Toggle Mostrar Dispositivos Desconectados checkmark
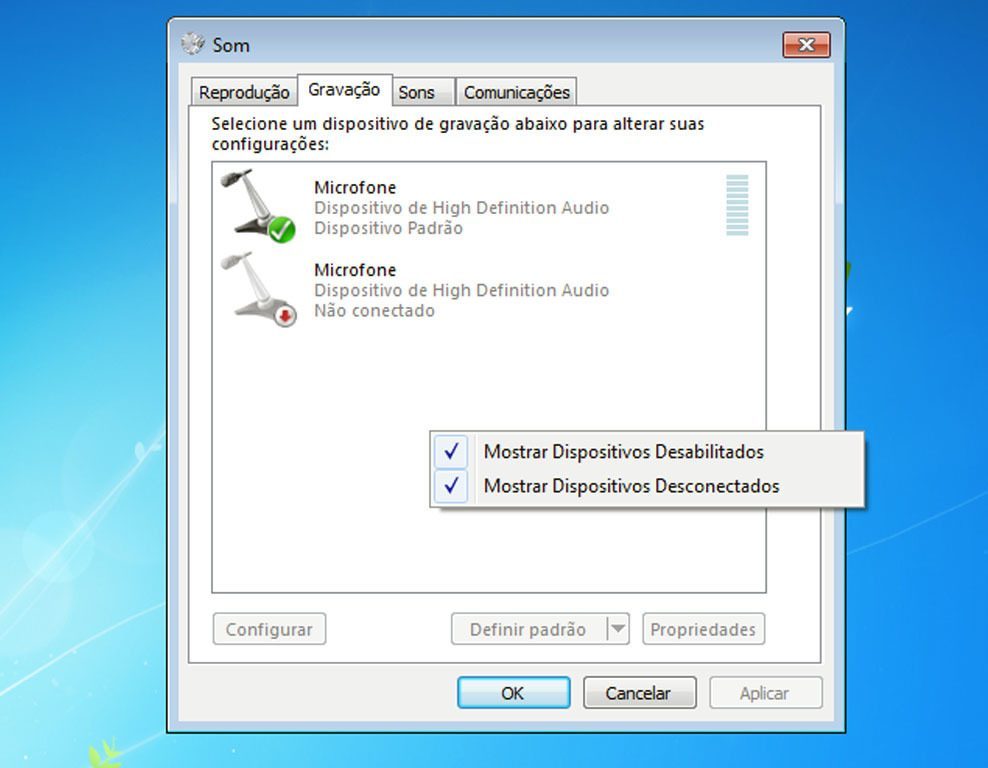Viewport: 988px width, 768px height. [451, 486]
